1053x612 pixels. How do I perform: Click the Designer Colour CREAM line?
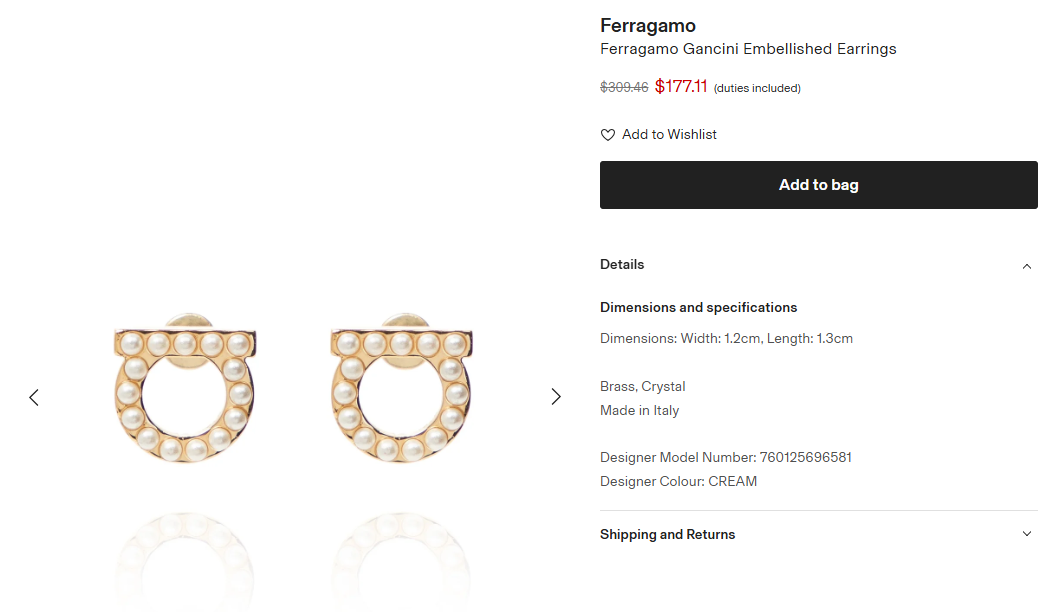click(678, 482)
